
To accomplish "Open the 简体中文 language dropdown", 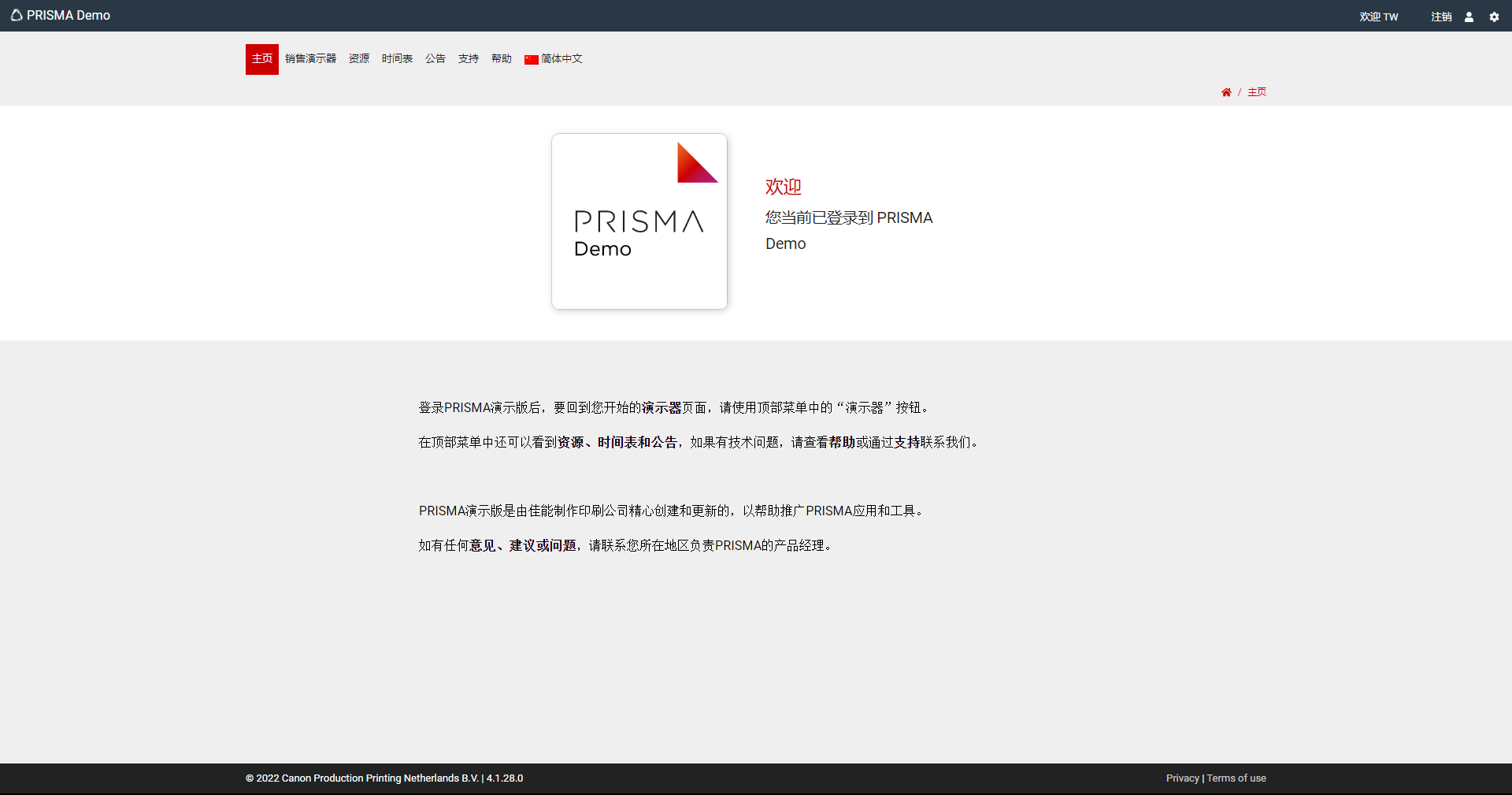I will (554, 59).
